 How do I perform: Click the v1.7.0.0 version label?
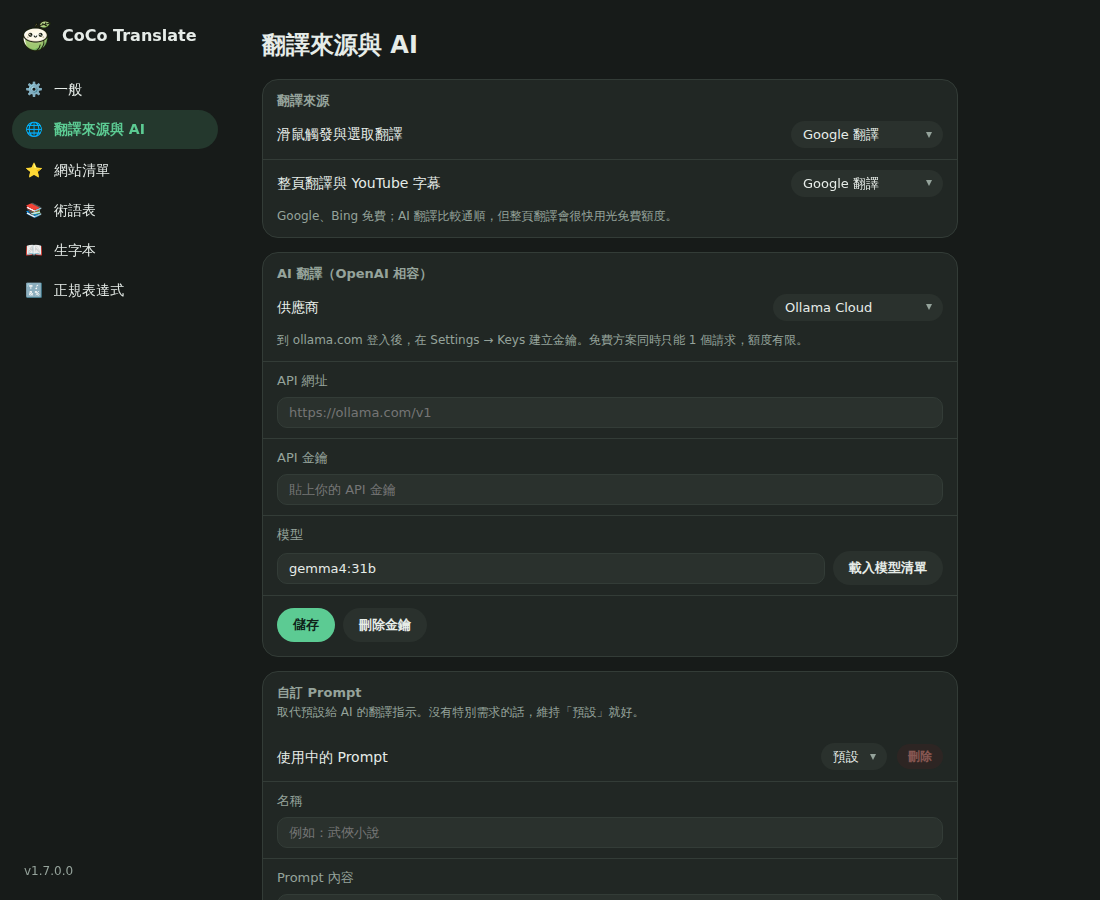coord(48,871)
